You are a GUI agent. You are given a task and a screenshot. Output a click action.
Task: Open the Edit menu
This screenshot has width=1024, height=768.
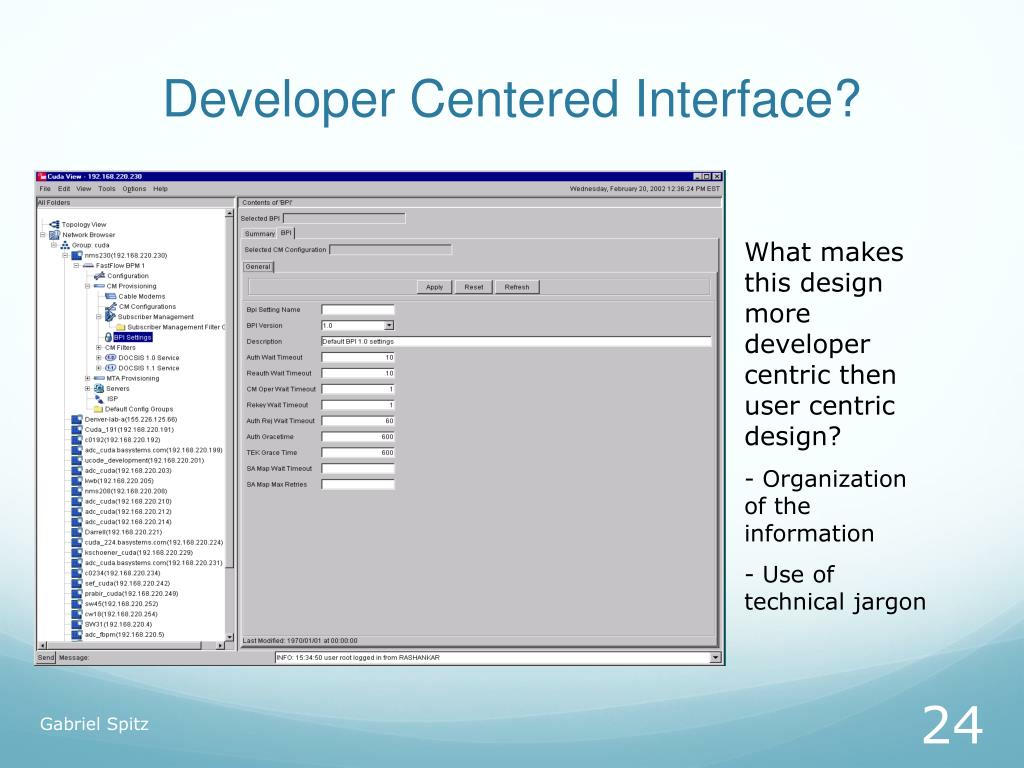click(x=64, y=189)
